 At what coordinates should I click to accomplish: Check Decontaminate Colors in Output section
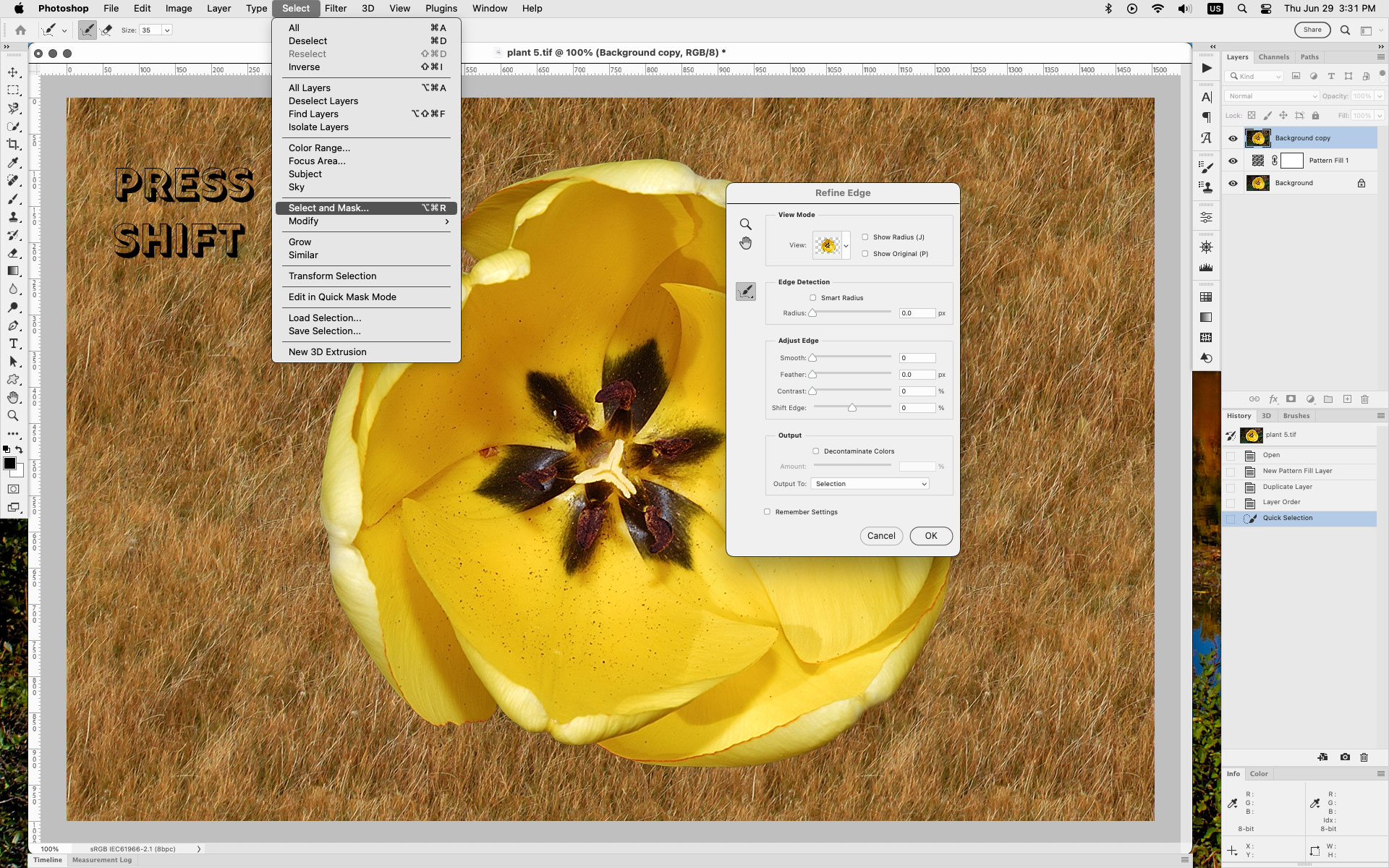coord(816,451)
